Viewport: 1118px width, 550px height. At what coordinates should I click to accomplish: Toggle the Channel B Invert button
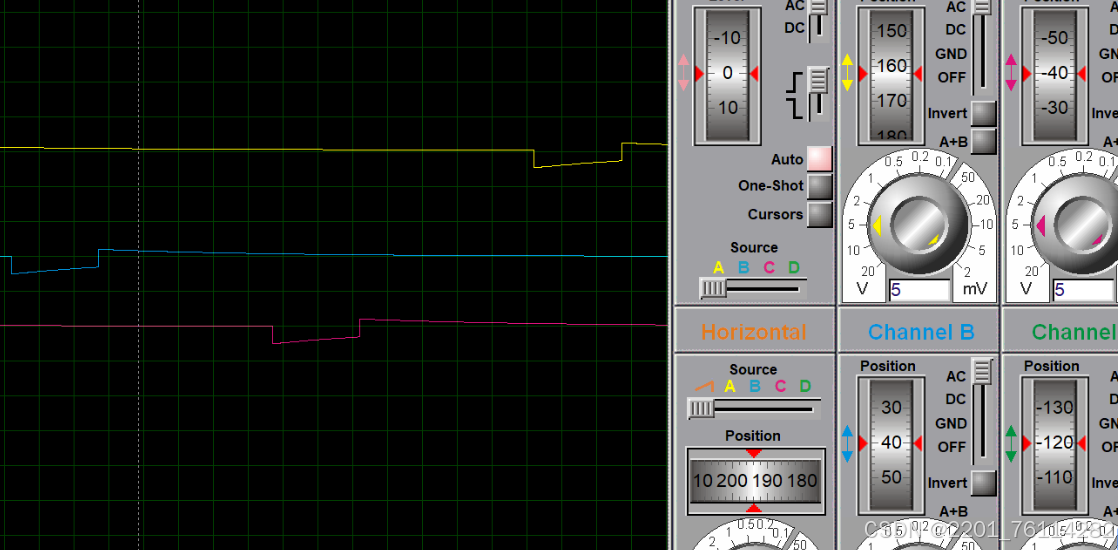tap(984, 483)
